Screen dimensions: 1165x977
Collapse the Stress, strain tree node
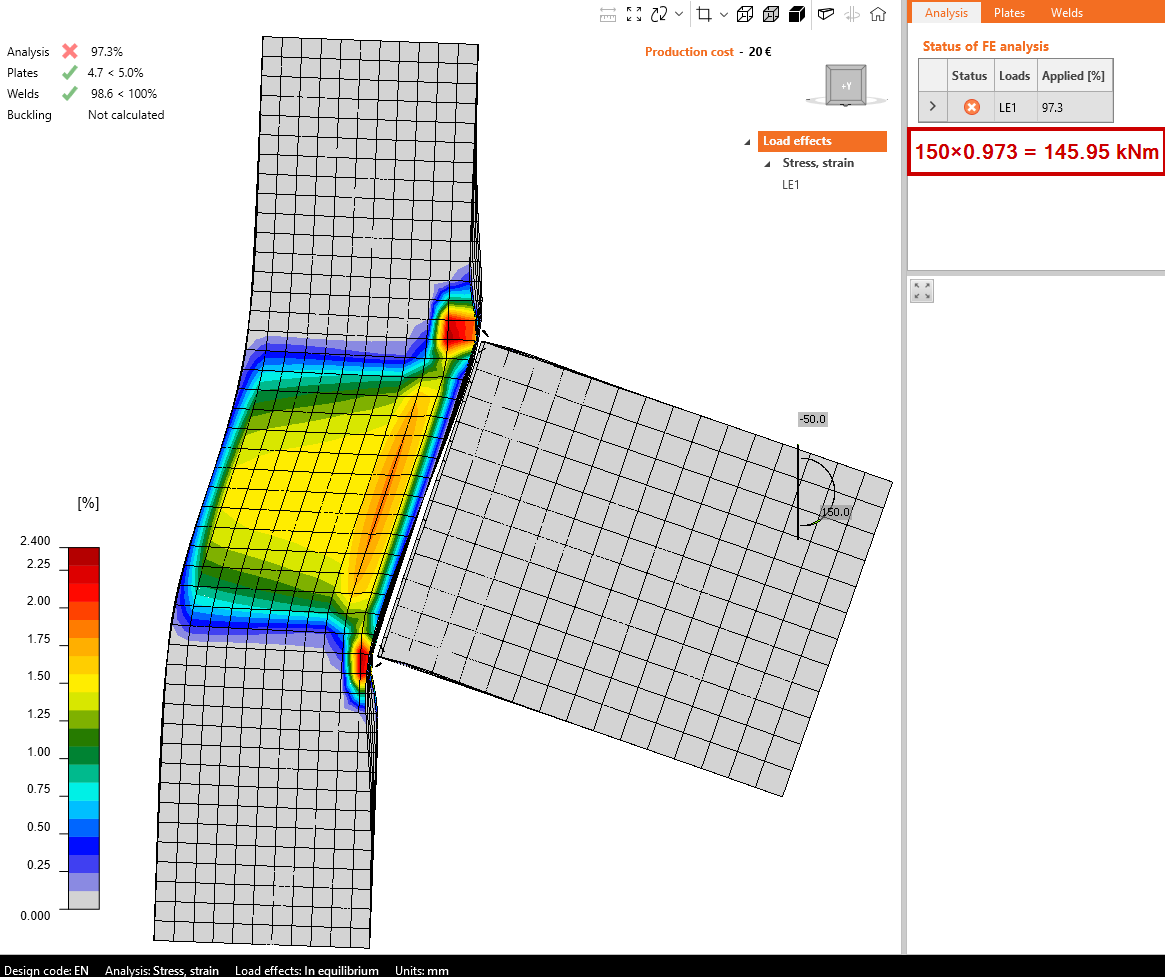[767, 164]
